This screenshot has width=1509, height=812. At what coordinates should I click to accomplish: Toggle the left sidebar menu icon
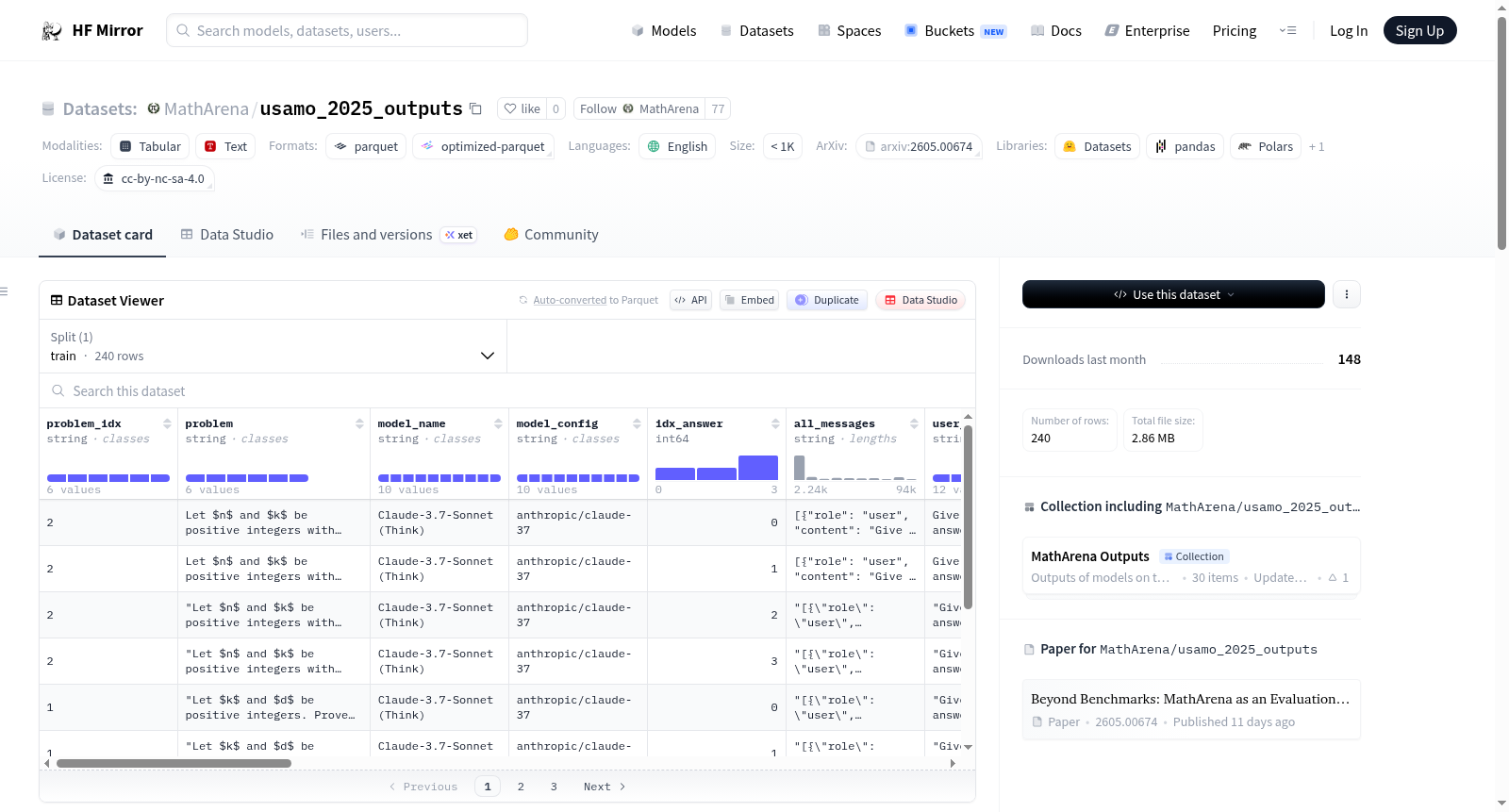(x=5, y=291)
